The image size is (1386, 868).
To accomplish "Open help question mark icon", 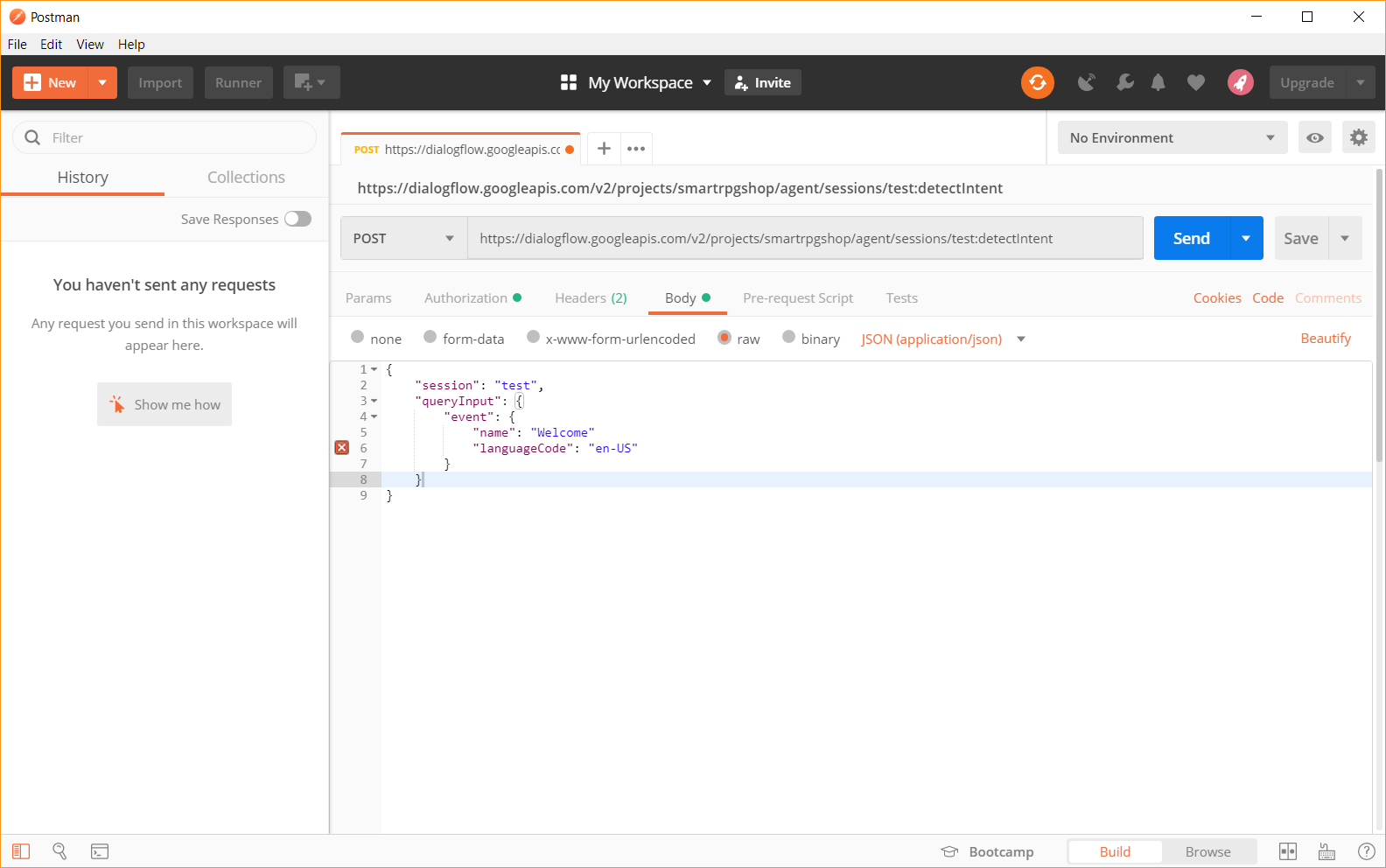I will 1366,851.
